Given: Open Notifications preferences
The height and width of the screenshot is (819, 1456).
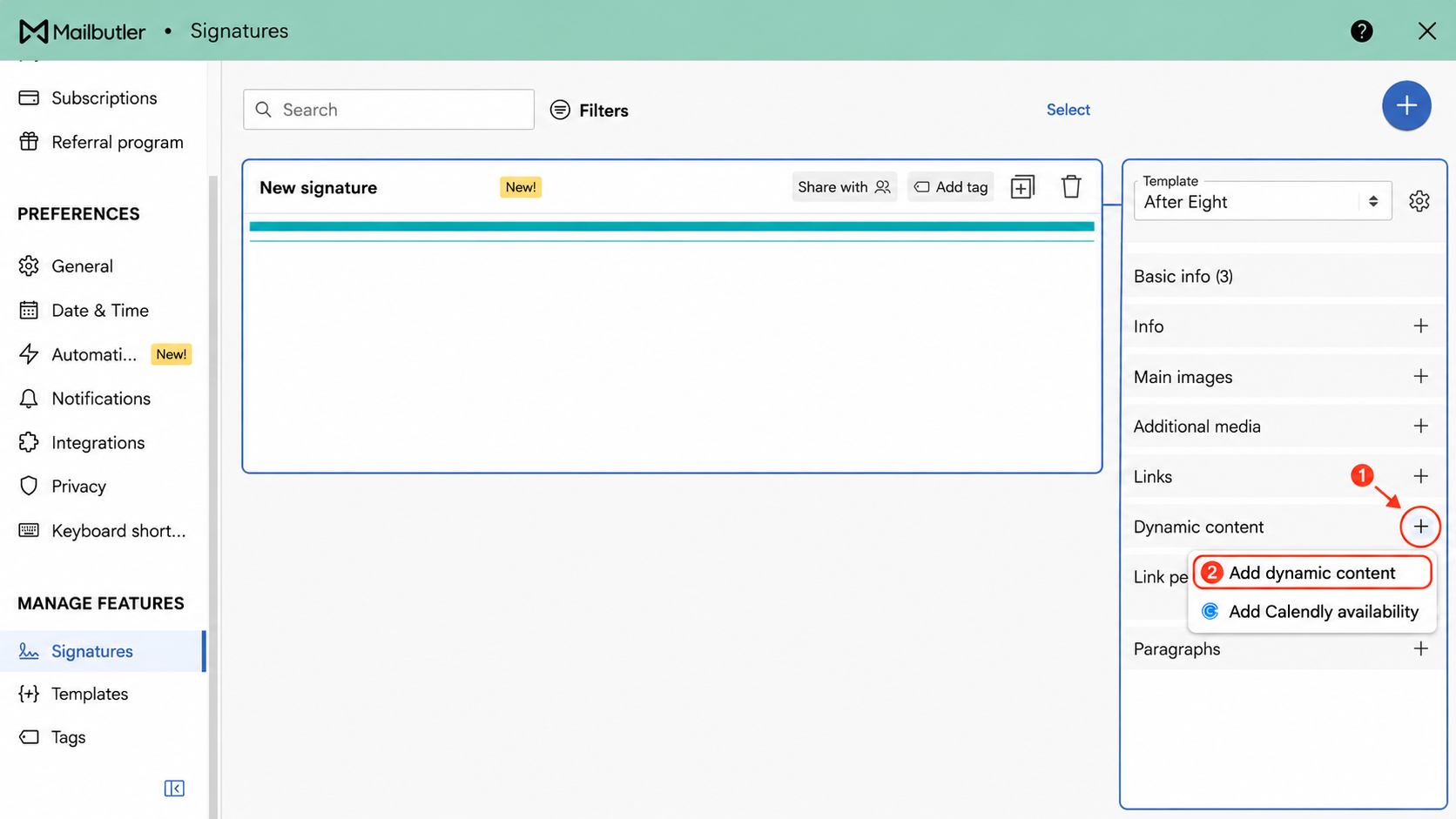Looking at the screenshot, I should click(103, 399).
